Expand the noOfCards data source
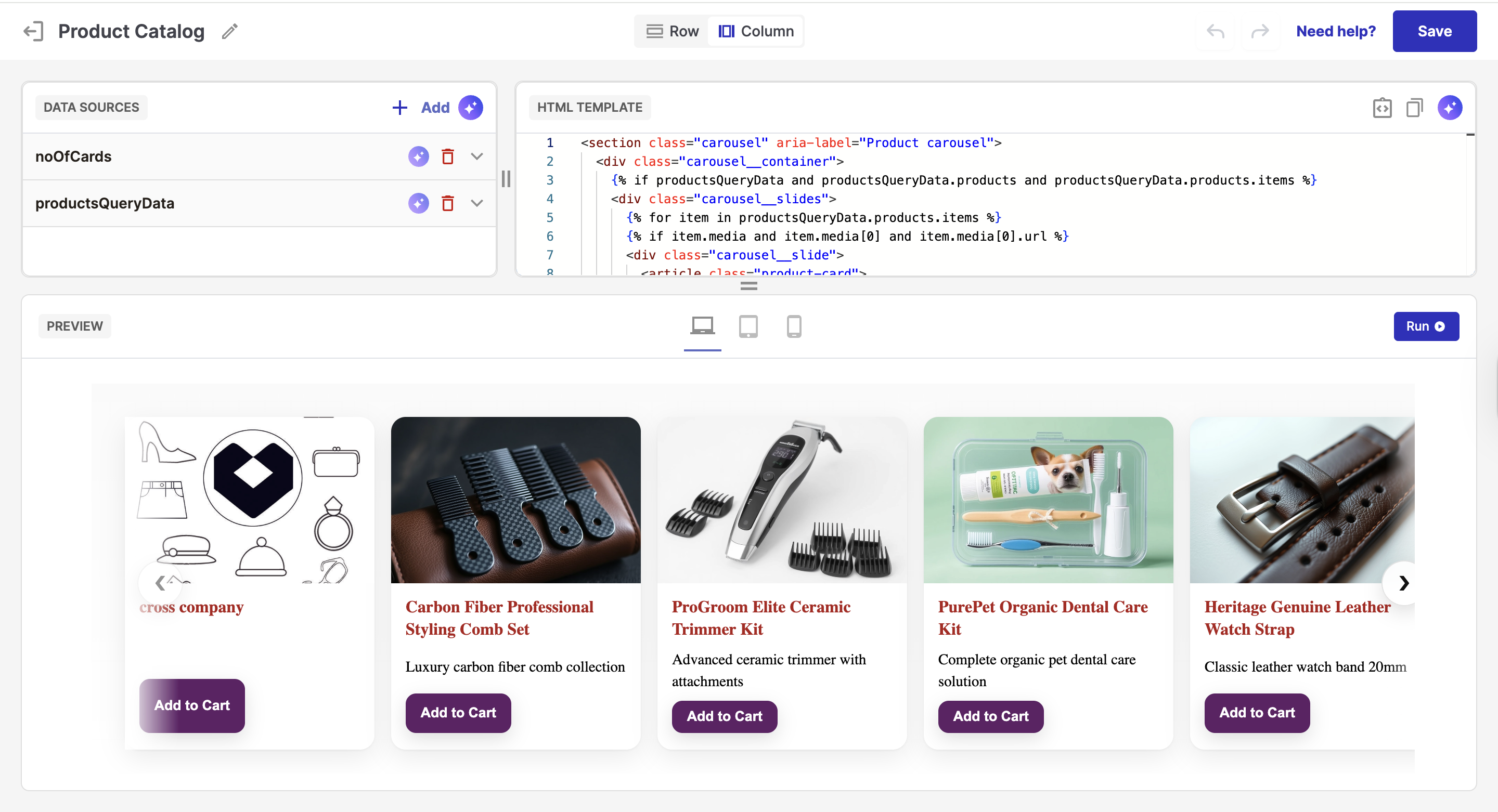Image resolution: width=1498 pixels, height=812 pixels. pyautogui.click(x=477, y=156)
